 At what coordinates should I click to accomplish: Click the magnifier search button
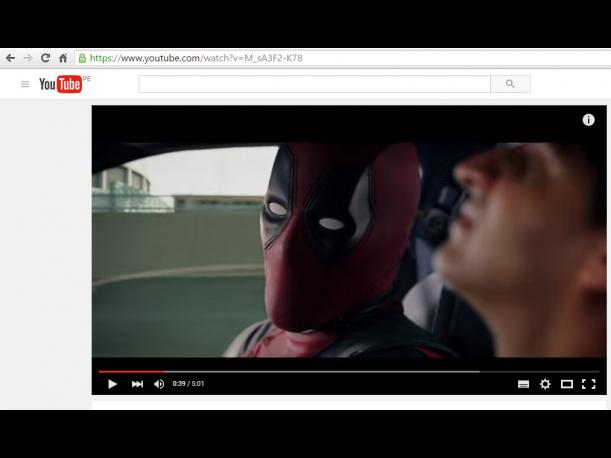(x=510, y=84)
